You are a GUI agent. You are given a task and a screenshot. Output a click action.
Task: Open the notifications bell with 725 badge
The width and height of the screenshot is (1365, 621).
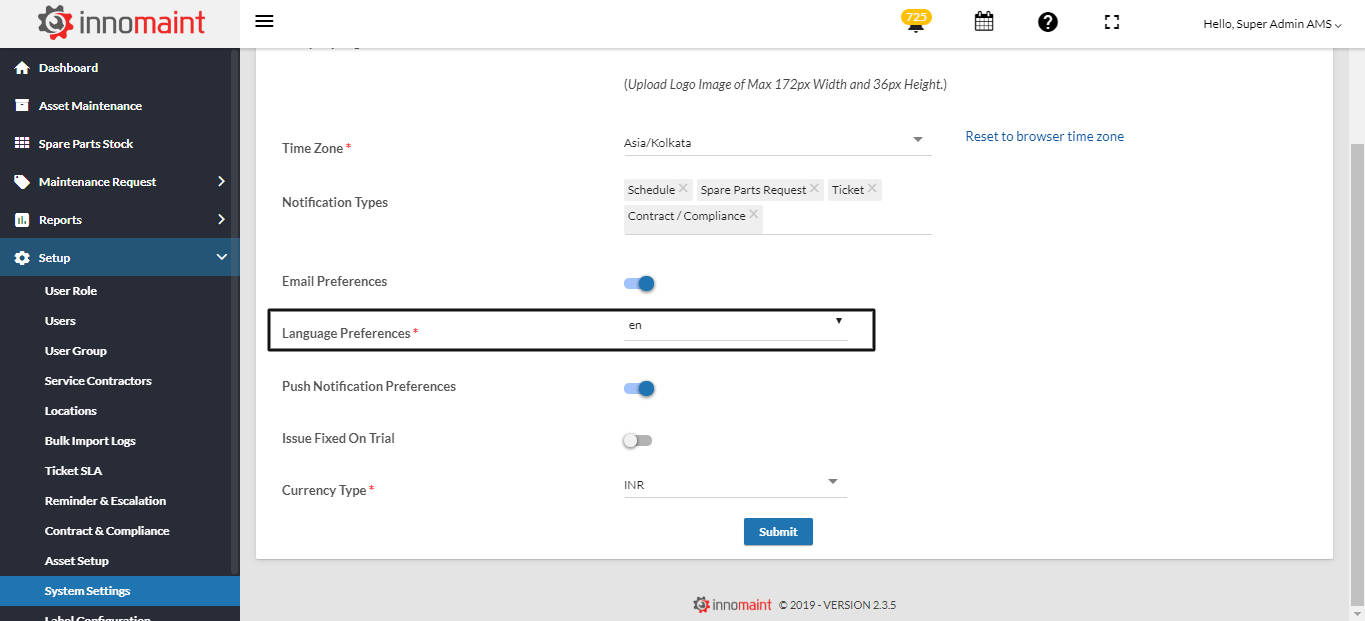tap(915, 23)
